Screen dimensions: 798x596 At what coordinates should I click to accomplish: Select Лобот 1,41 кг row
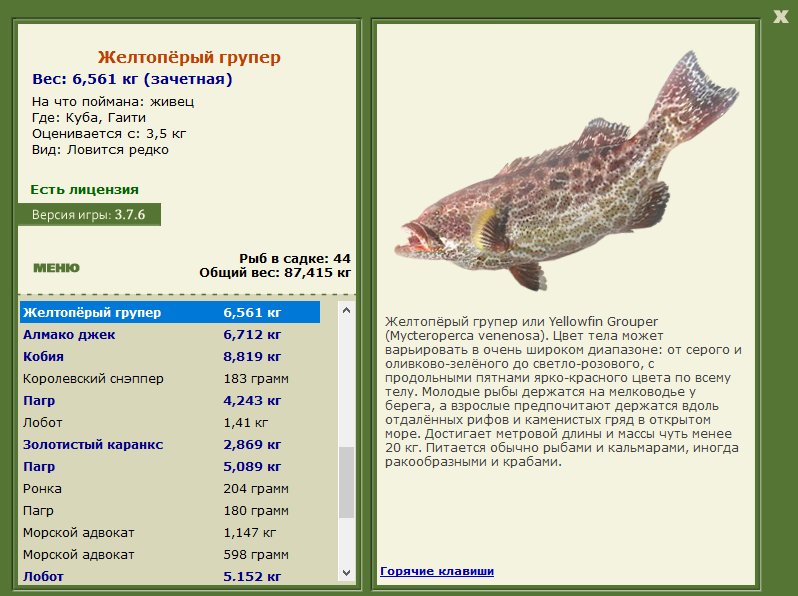170,422
